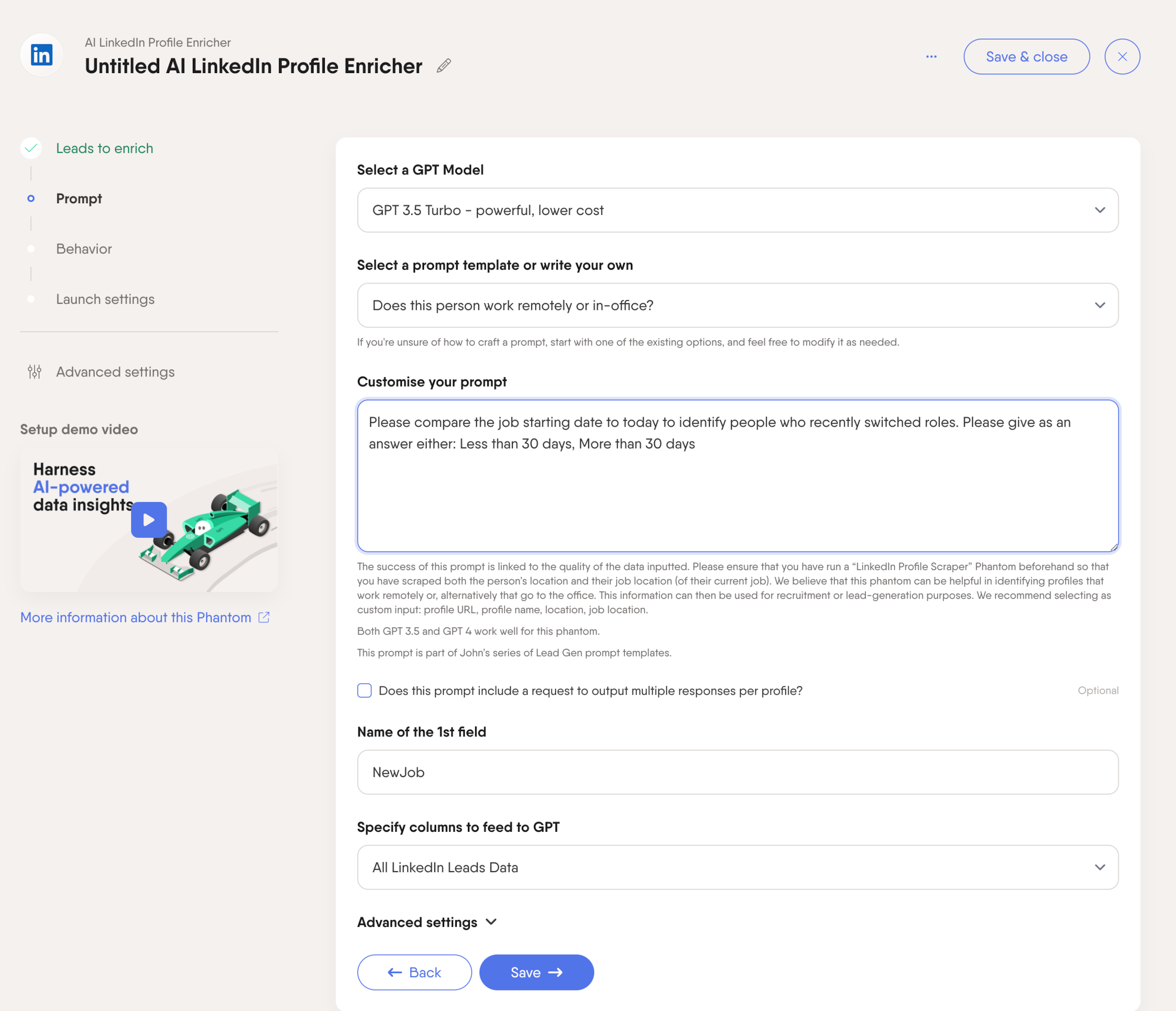
Task: Click the green checkmark beside Leads to enrich
Action: coord(31,148)
